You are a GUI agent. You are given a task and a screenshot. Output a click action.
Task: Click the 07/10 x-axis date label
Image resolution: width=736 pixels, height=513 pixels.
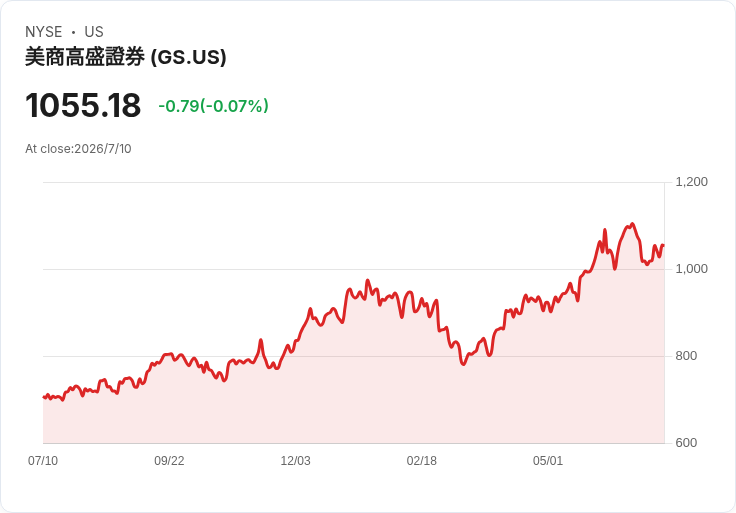tap(43, 461)
